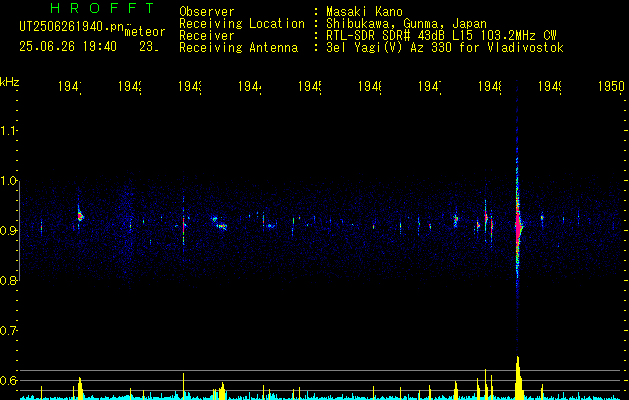Select the 3el Yagi(V) Az 330 antenna text
629x400 pixels.
pyautogui.click(x=445, y=48)
